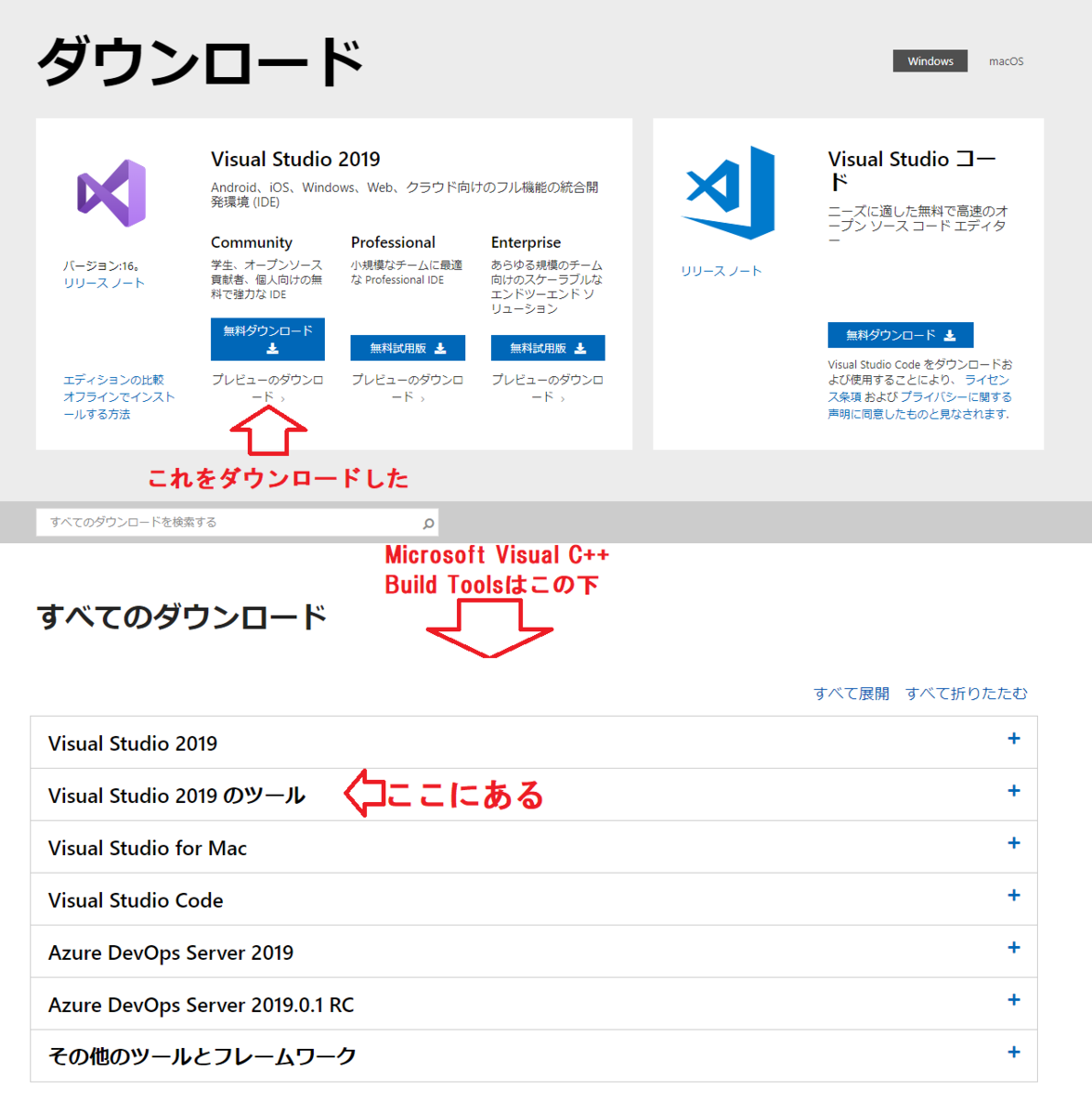Viewport: 1092px width, 1114px height.
Task: Open エディションの比較 link
Action: (113, 380)
